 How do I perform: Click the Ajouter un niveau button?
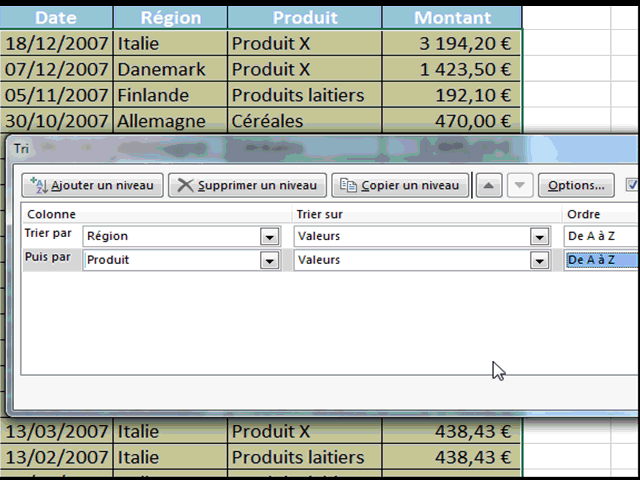93,185
